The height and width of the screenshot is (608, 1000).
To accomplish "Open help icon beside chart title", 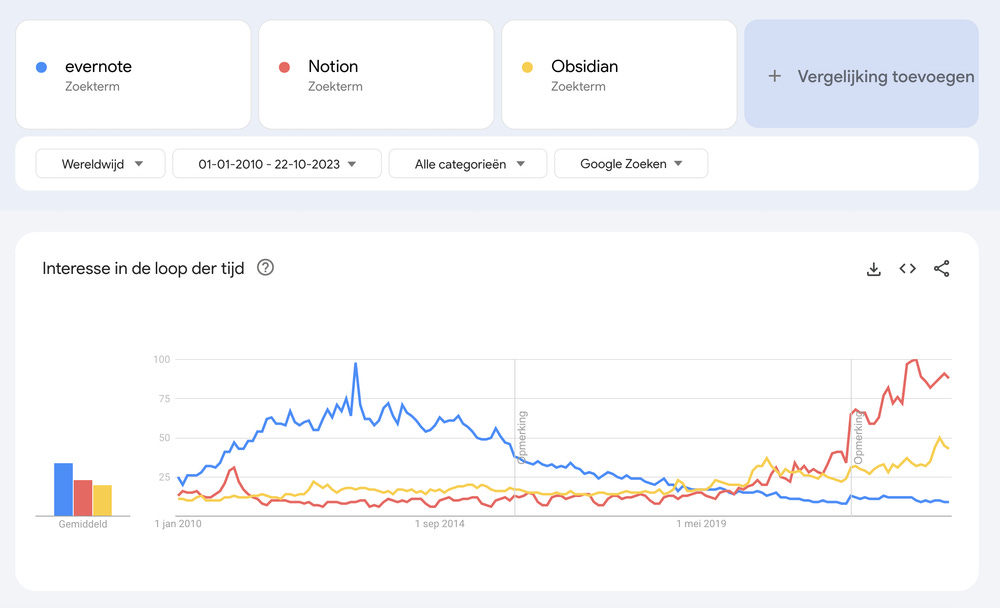I will pyautogui.click(x=265, y=268).
